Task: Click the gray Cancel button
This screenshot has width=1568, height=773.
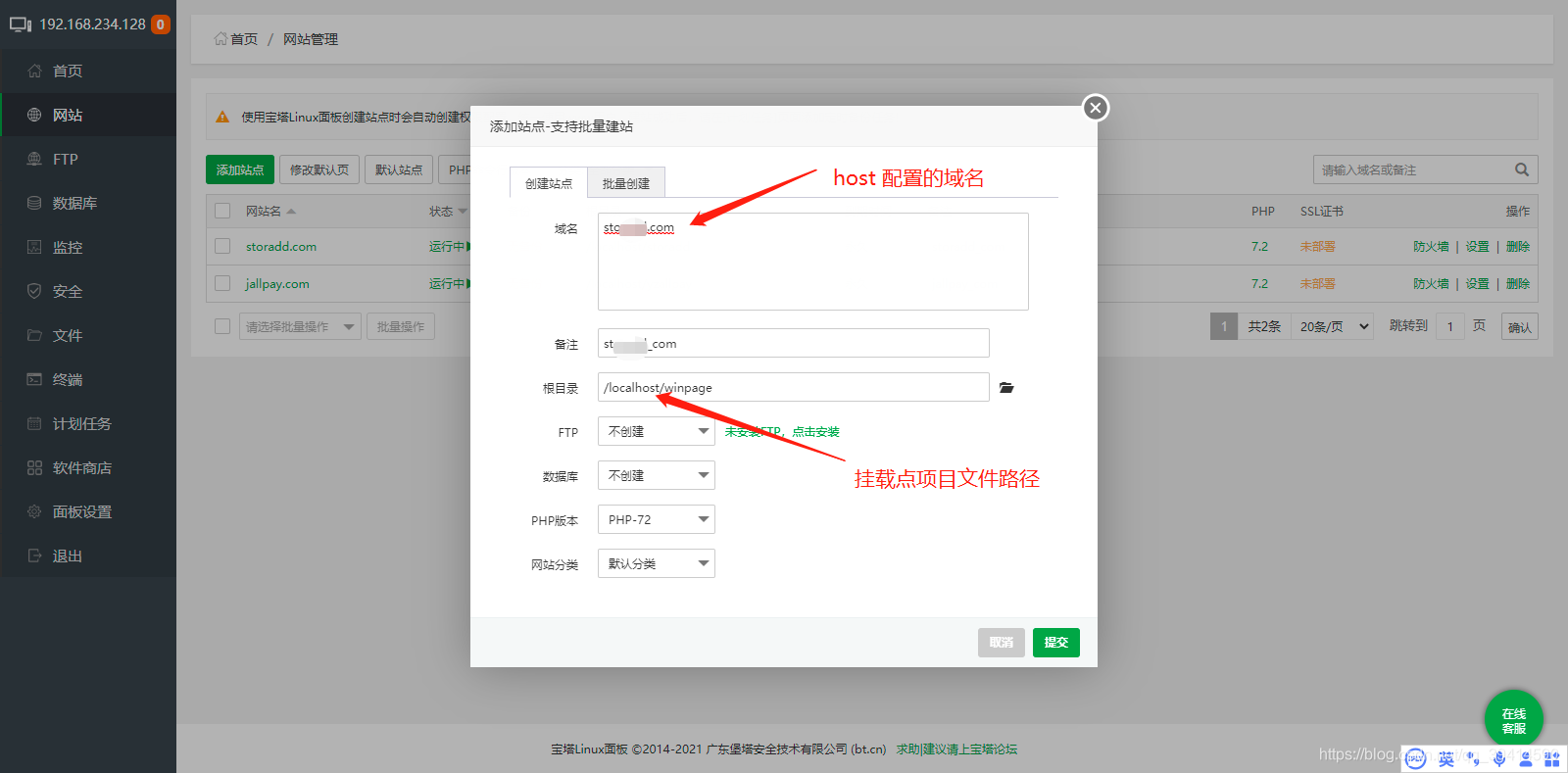Action: click(x=1002, y=643)
